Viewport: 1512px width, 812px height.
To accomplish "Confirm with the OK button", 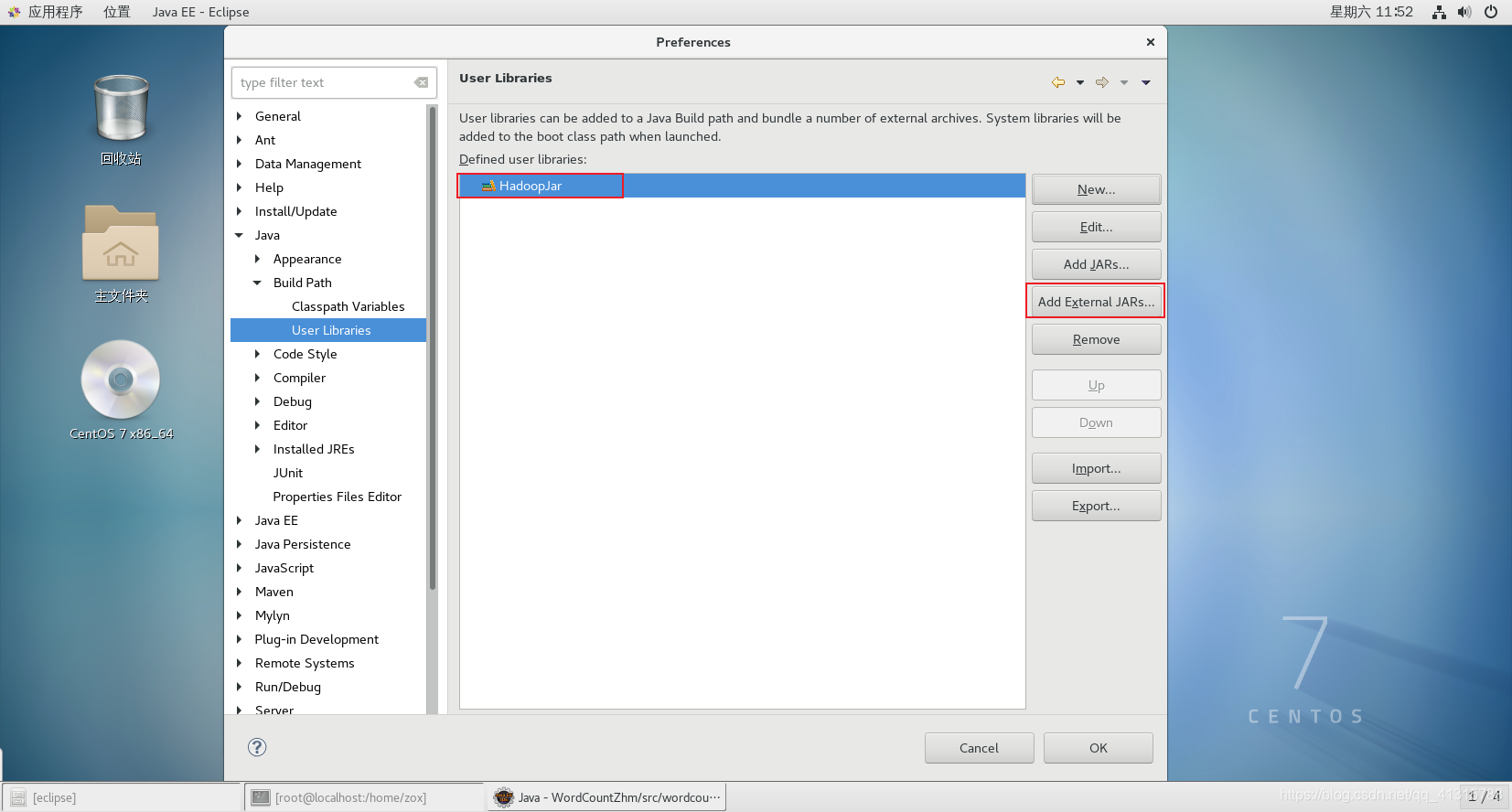I will click(x=1098, y=748).
